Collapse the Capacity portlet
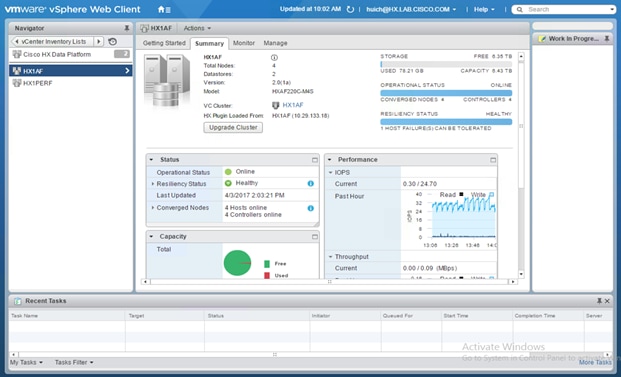Viewport: 621px width, 377px height. [x=151, y=236]
